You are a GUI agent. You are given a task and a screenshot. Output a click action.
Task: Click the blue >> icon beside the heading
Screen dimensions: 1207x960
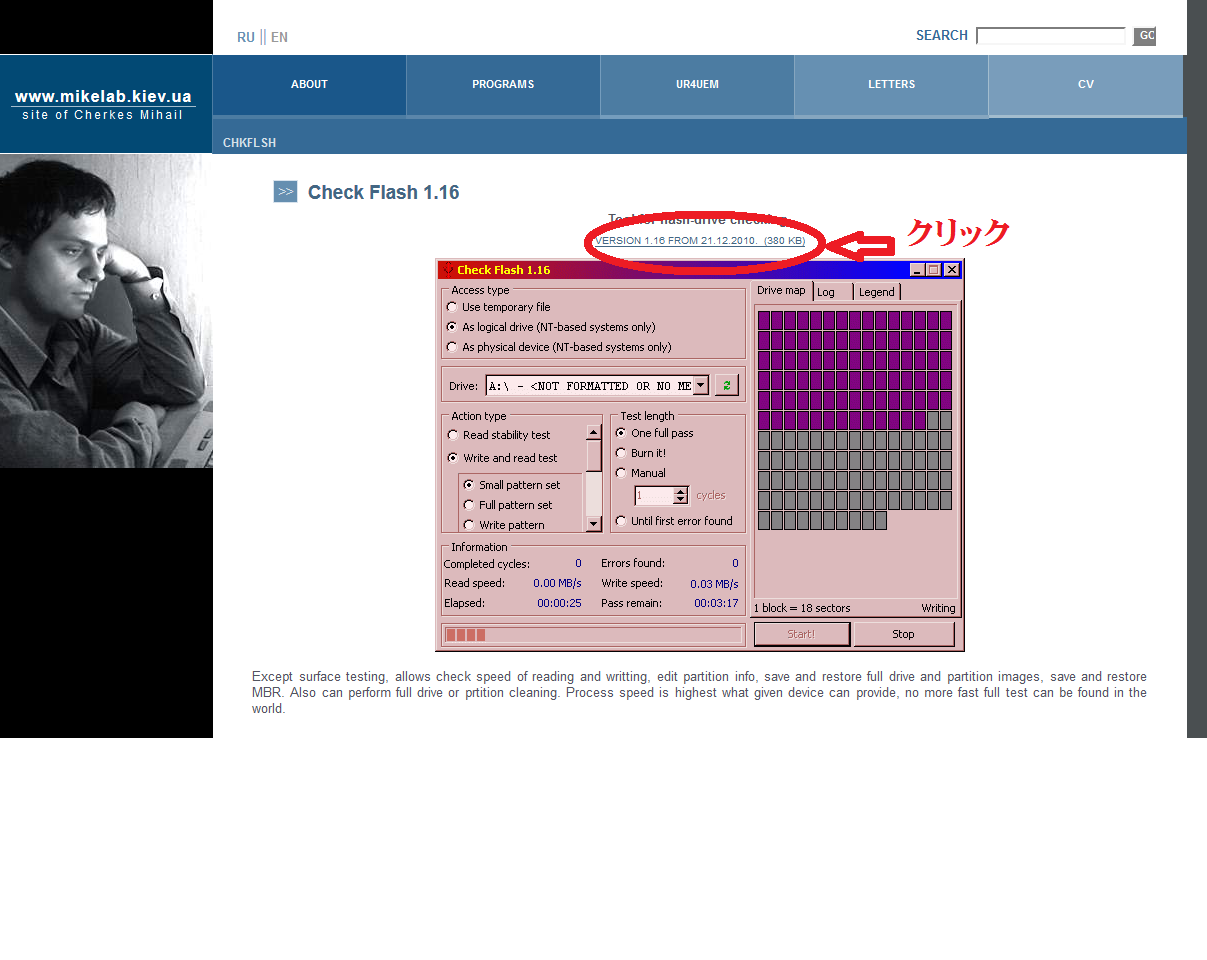285,191
